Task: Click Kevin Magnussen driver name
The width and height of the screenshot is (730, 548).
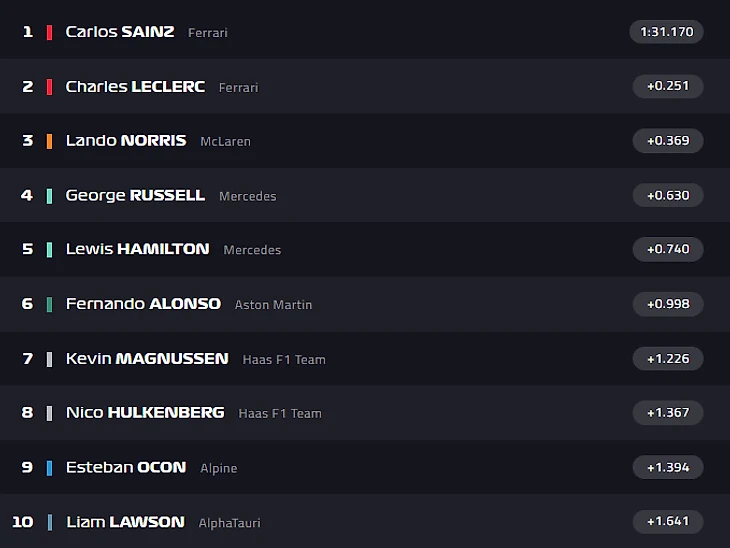Action: pos(147,358)
